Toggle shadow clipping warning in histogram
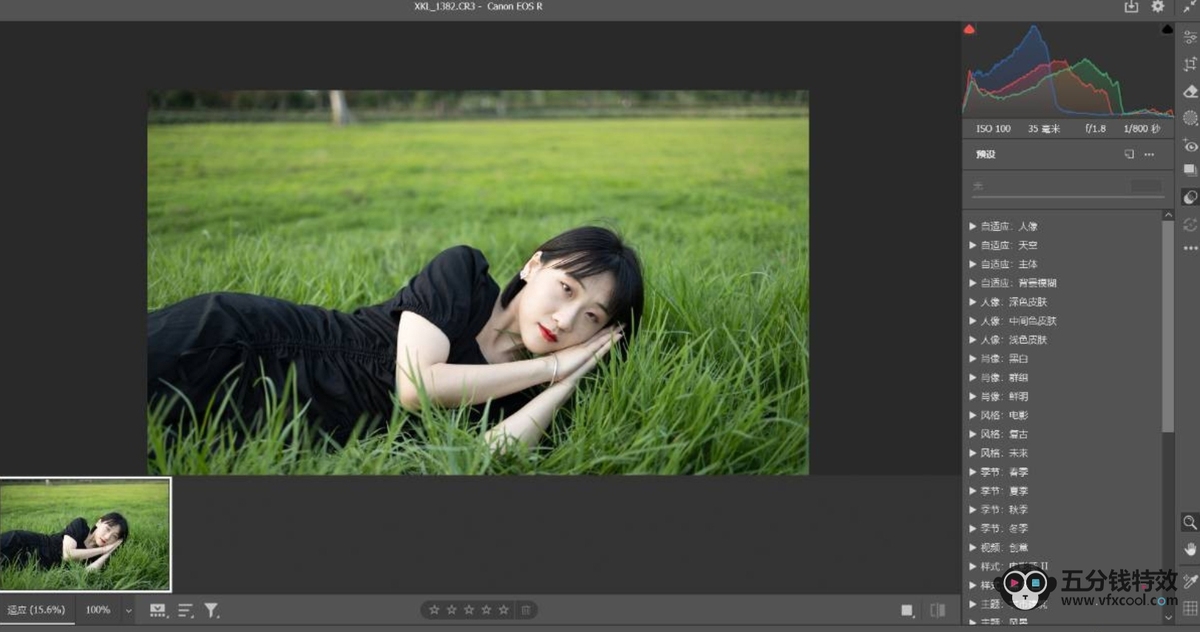This screenshot has height=632, width=1200. (x=969, y=30)
